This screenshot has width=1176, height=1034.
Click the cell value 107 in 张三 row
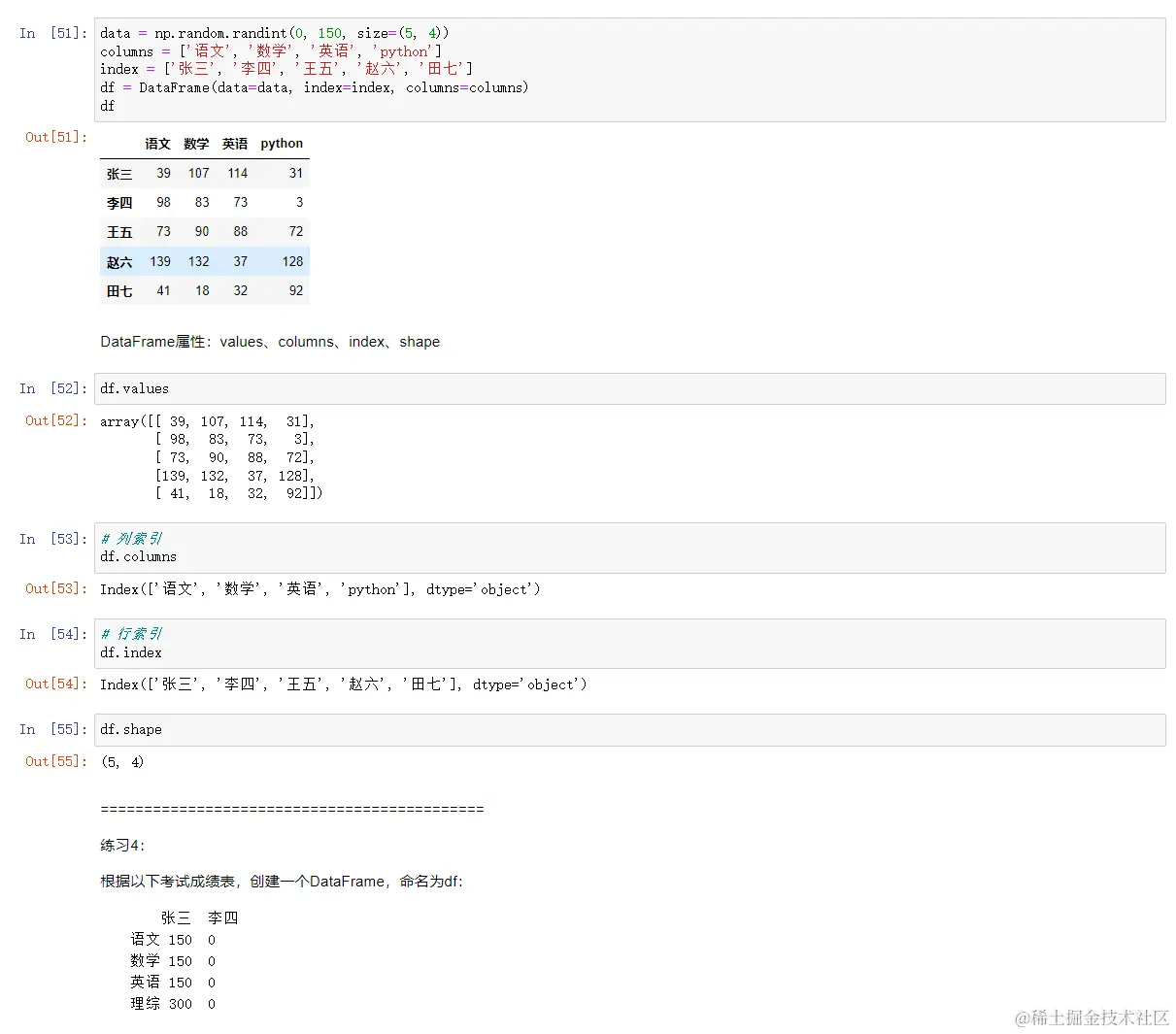click(199, 173)
